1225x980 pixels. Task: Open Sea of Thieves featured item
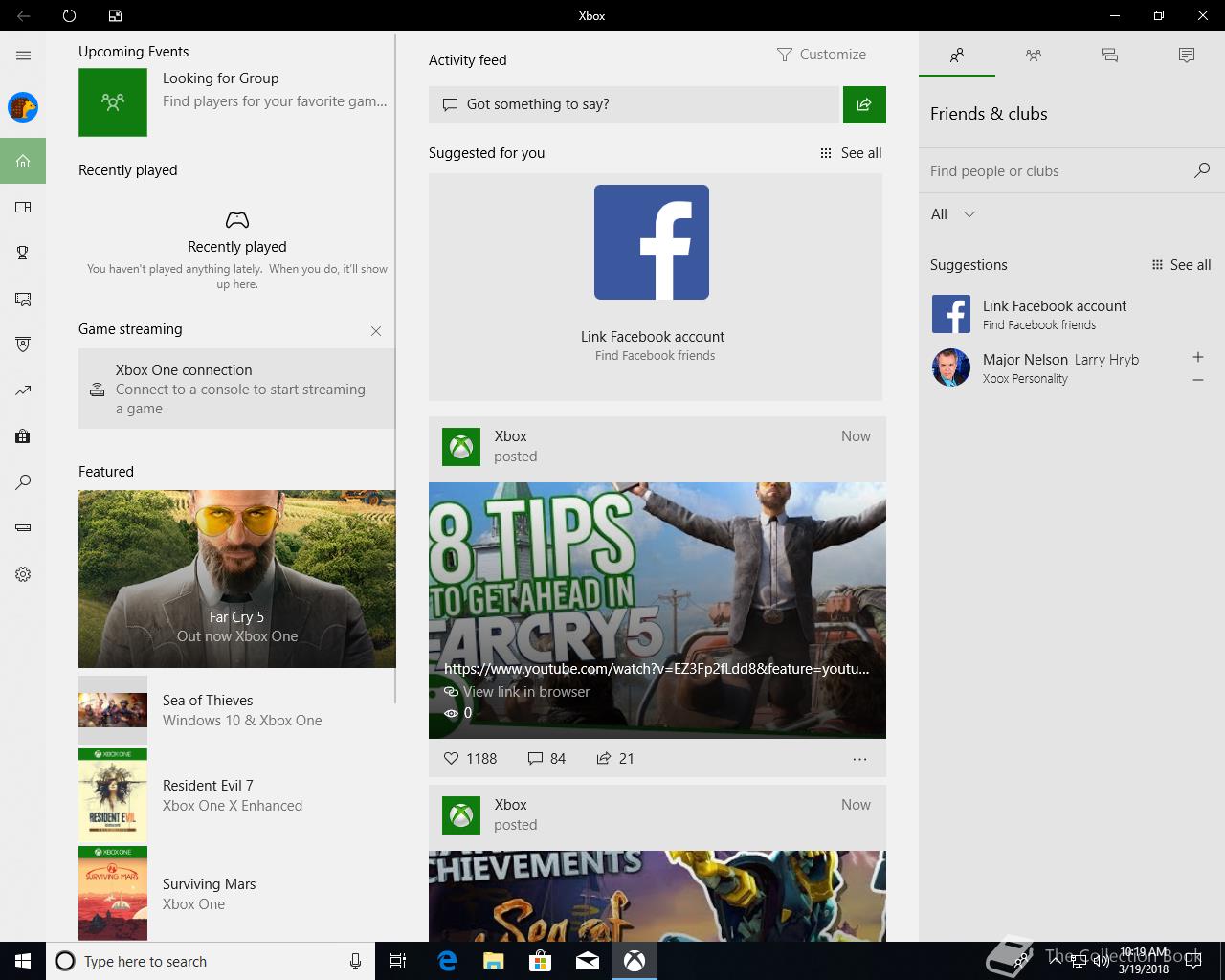[236, 710]
